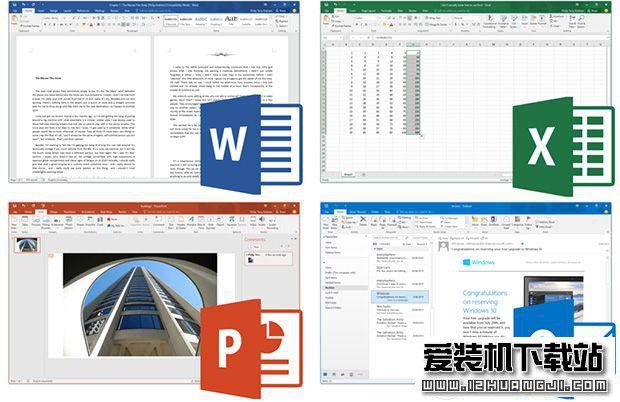Click Screen Recording in PowerPoint
This screenshot has height=402, width=620.
(x=272, y=223)
